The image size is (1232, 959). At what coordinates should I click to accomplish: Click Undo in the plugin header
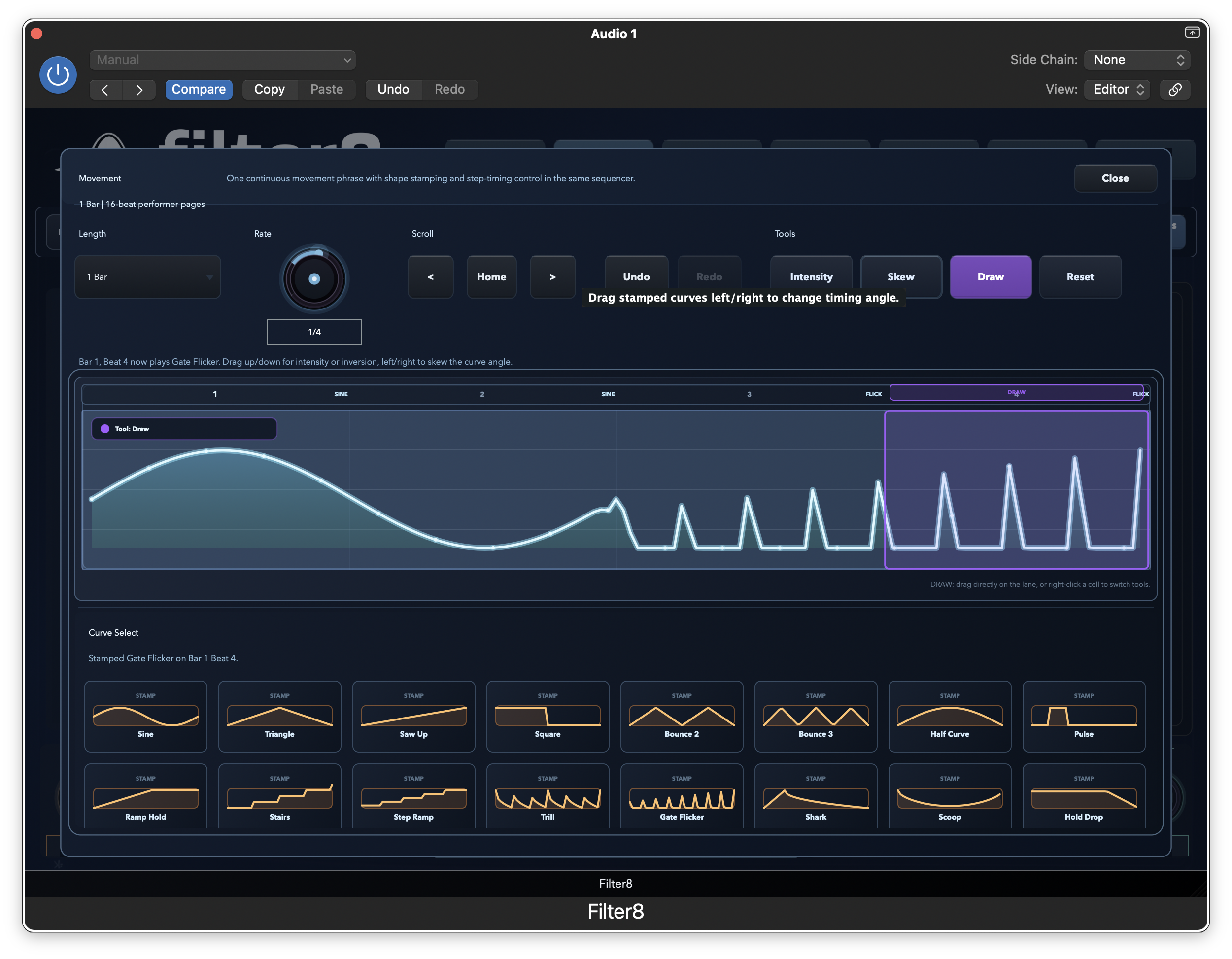pos(393,90)
